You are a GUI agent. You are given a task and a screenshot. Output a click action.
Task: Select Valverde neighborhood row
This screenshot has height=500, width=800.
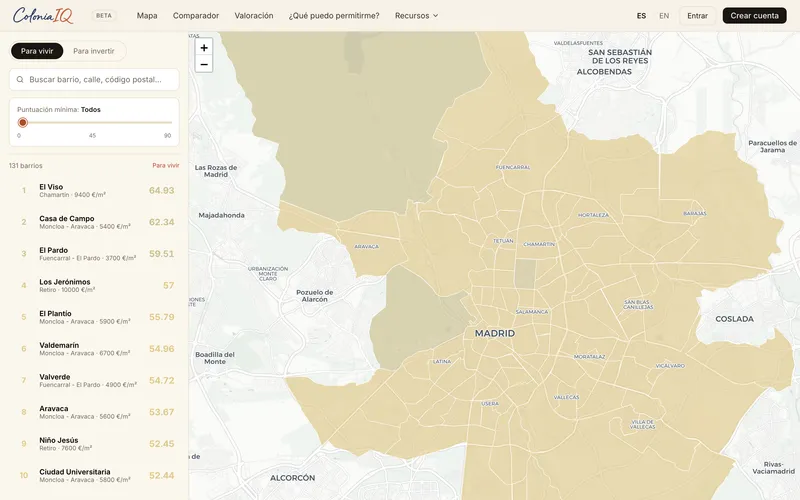[x=94, y=380]
